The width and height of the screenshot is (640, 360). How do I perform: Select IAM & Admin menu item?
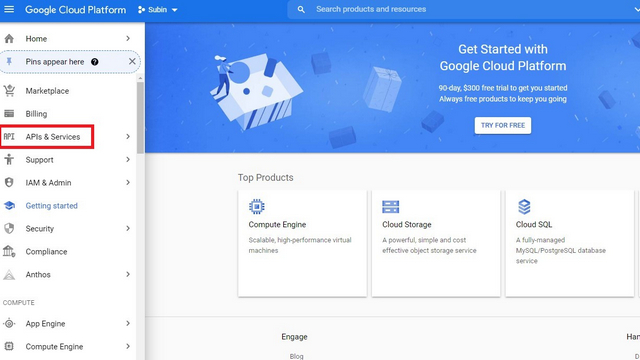pyautogui.click(x=48, y=183)
